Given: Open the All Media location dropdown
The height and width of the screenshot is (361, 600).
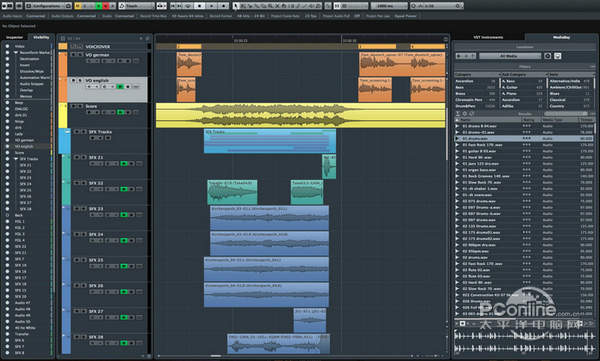Looking at the screenshot, I should click(x=510, y=56).
